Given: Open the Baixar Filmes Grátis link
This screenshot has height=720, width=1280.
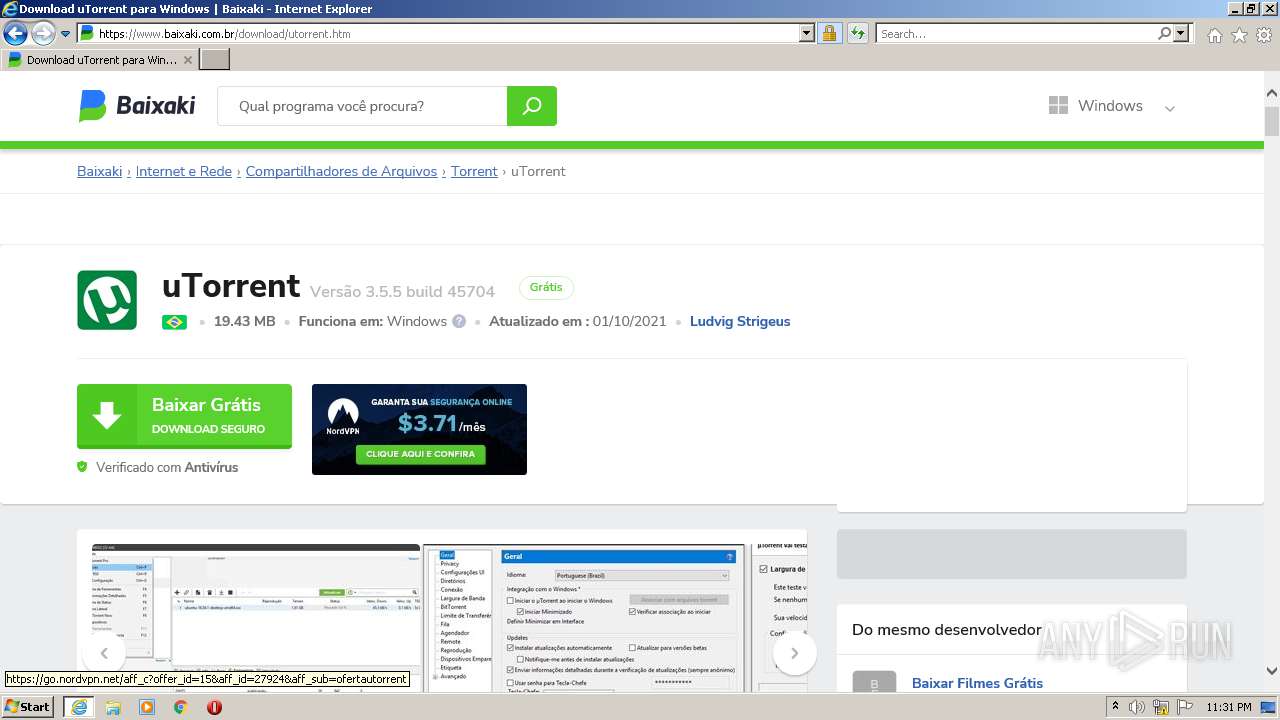Looking at the screenshot, I should point(977,683).
